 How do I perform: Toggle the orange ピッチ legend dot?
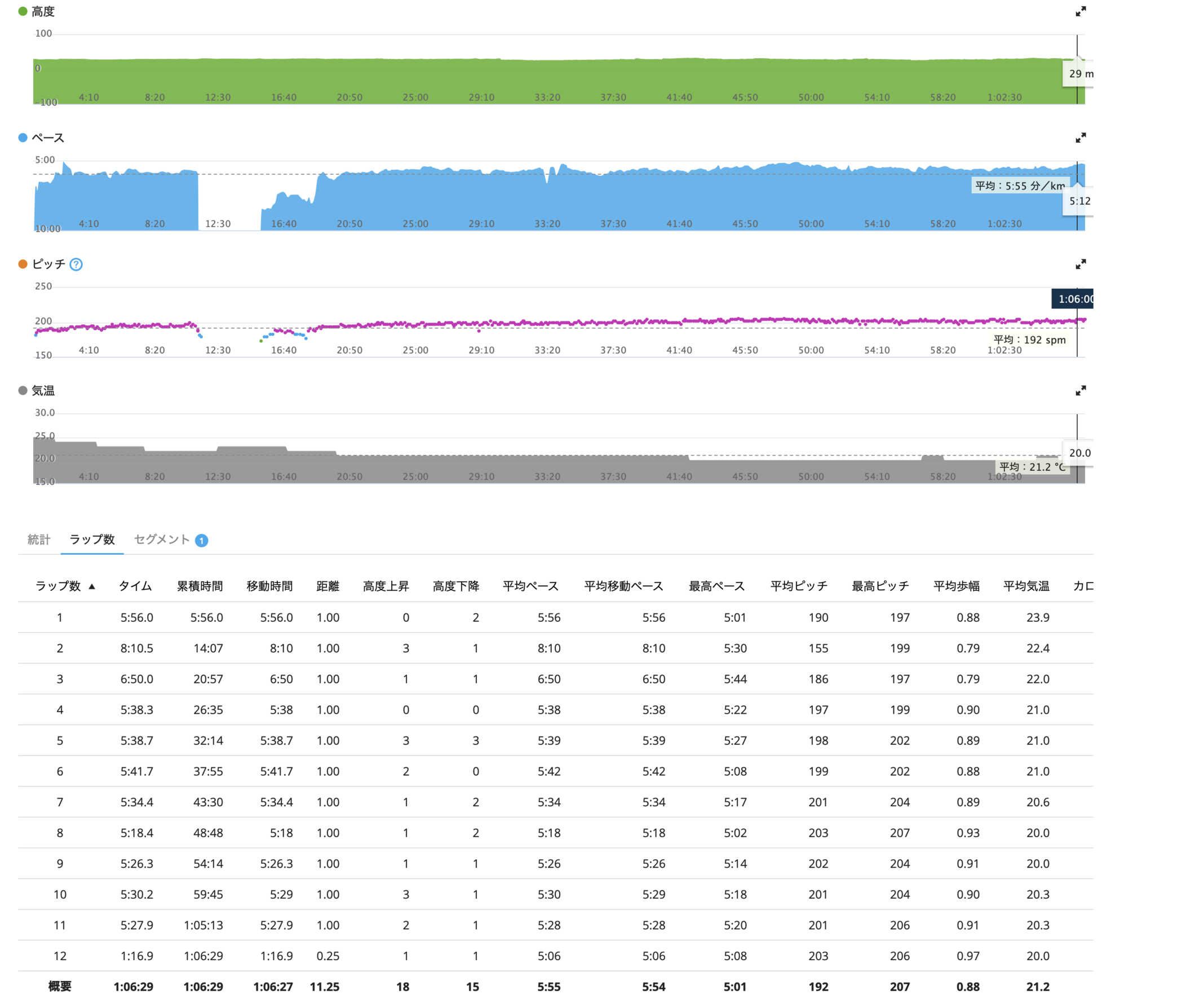[x=23, y=264]
